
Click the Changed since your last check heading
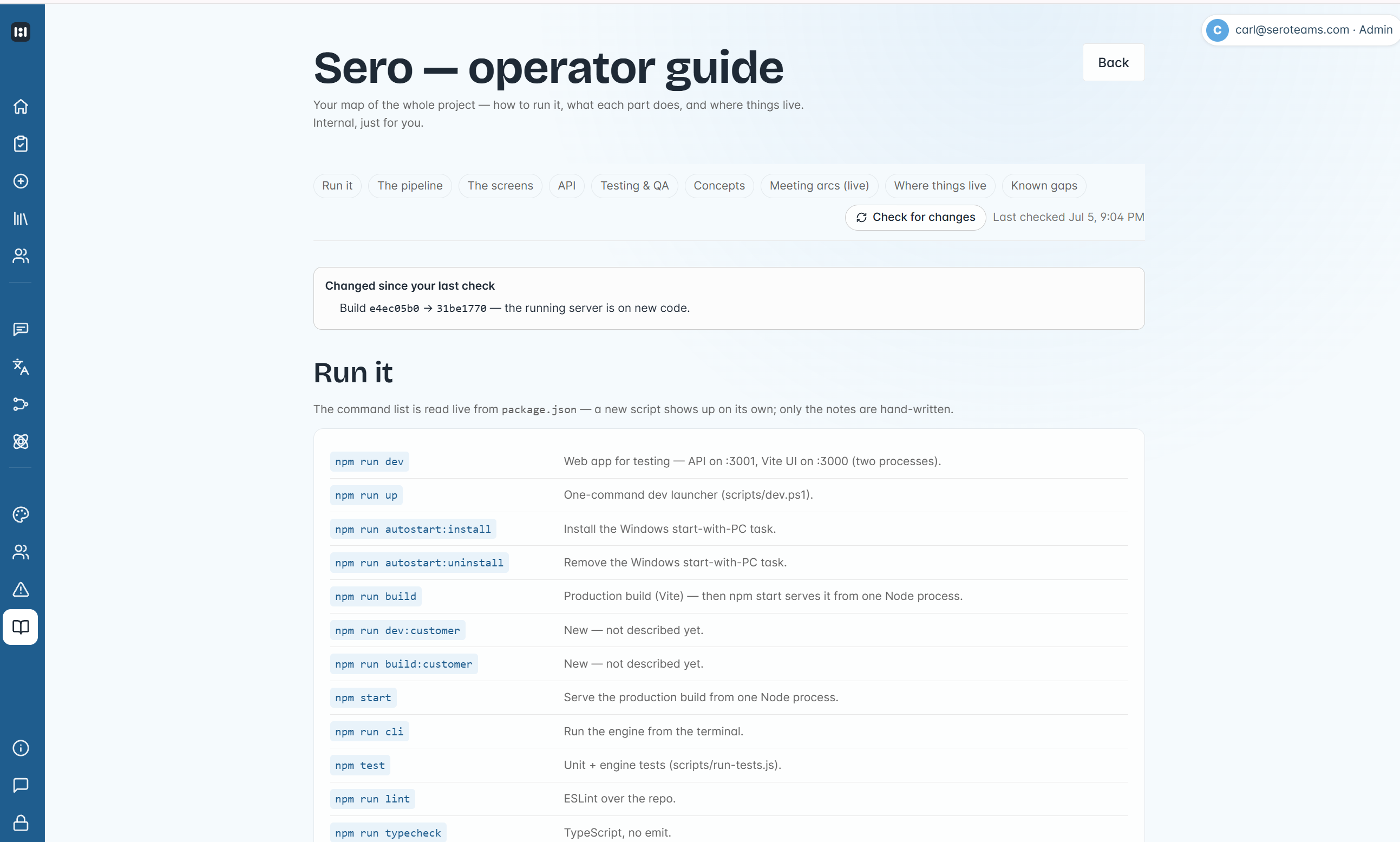click(410, 285)
